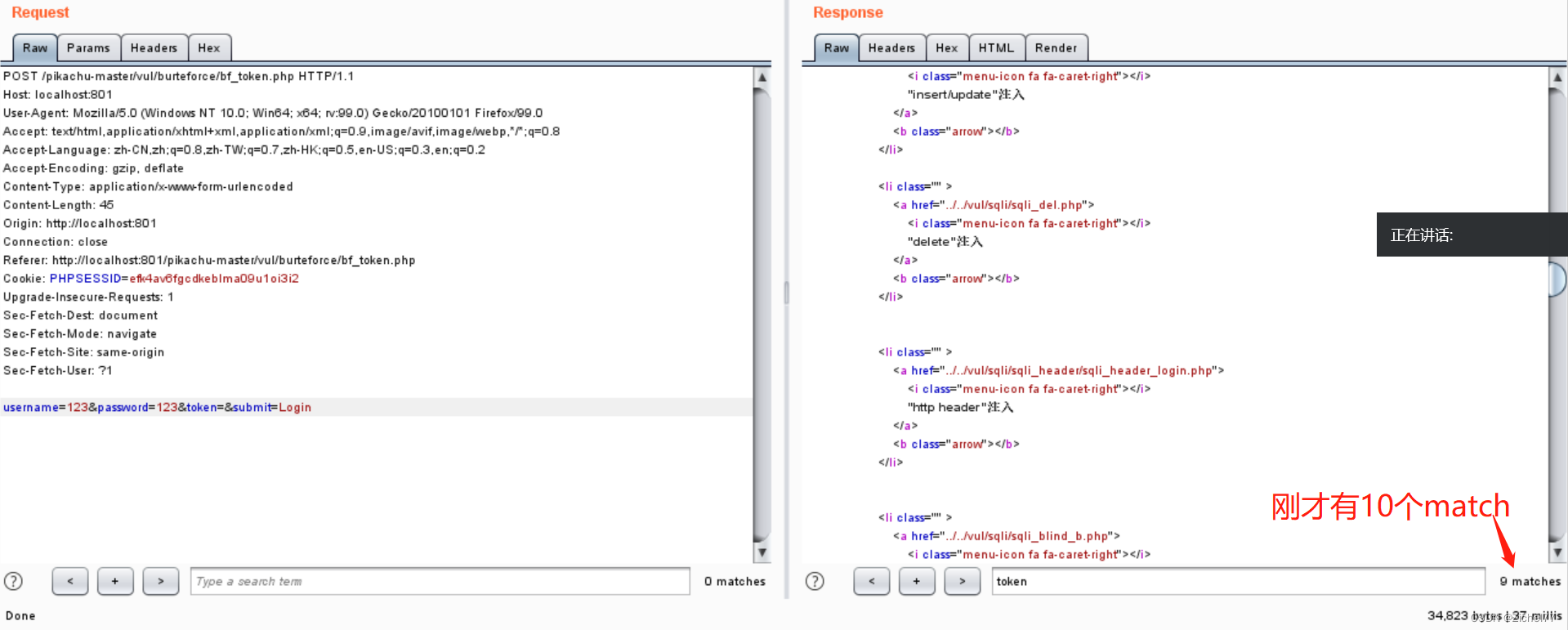This screenshot has height=630, width=1568.
Task: Open the Request Hex tab
Action: point(209,48)
